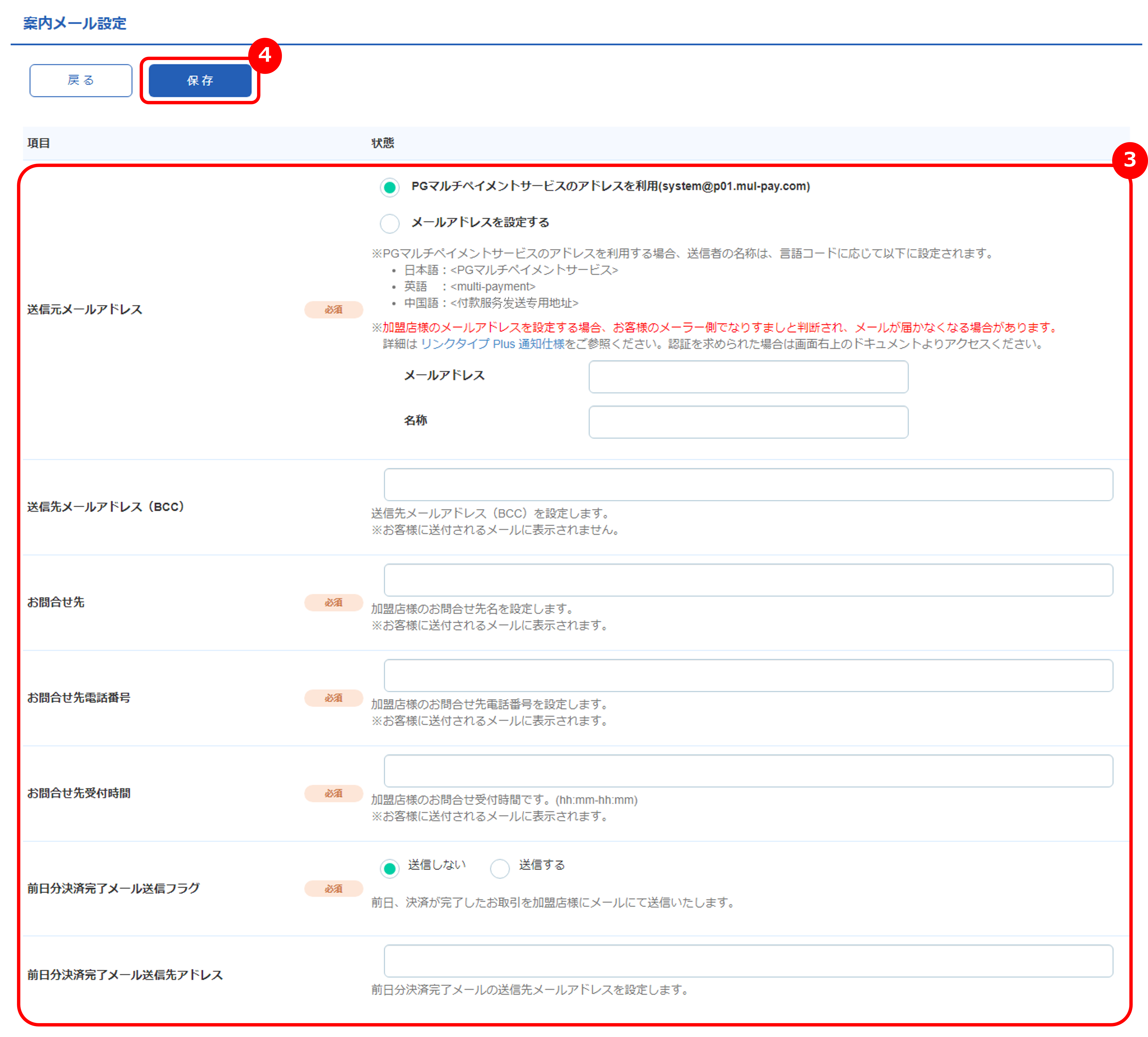Click the 保存 save button

pos(200,80)
